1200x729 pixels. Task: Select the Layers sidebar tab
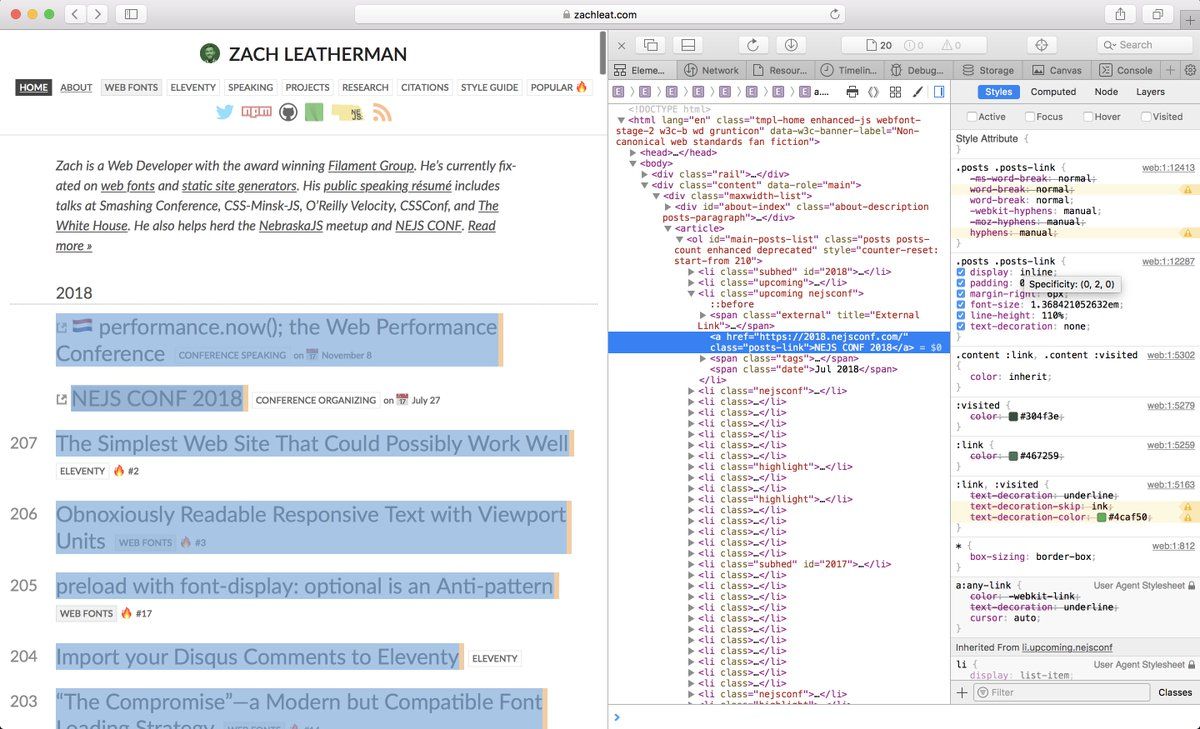[1150, 92]
